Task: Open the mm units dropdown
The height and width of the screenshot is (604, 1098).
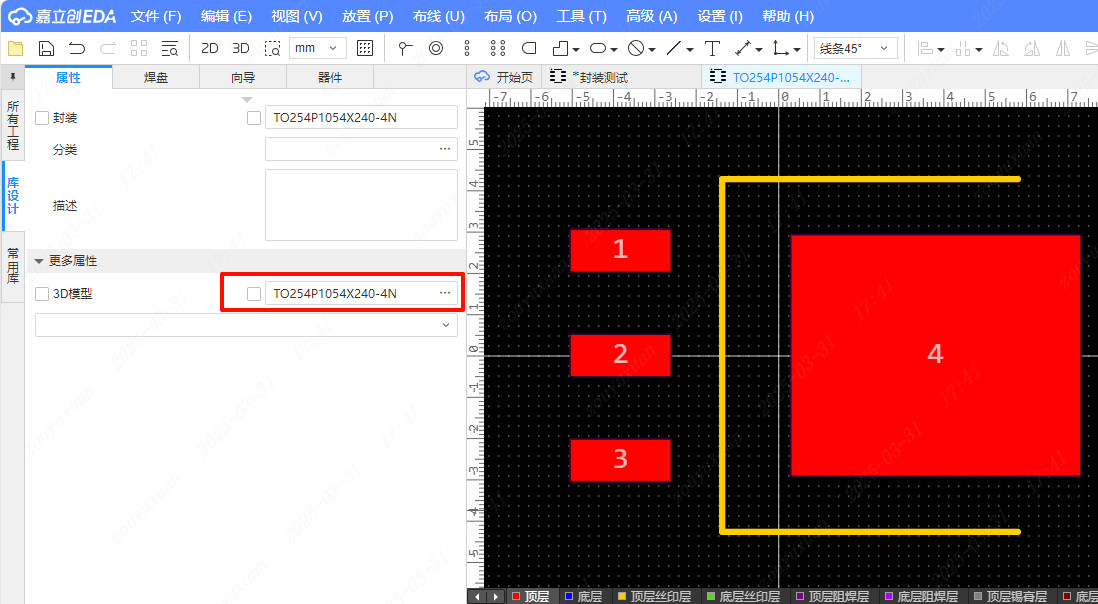Action: (318, 48)
